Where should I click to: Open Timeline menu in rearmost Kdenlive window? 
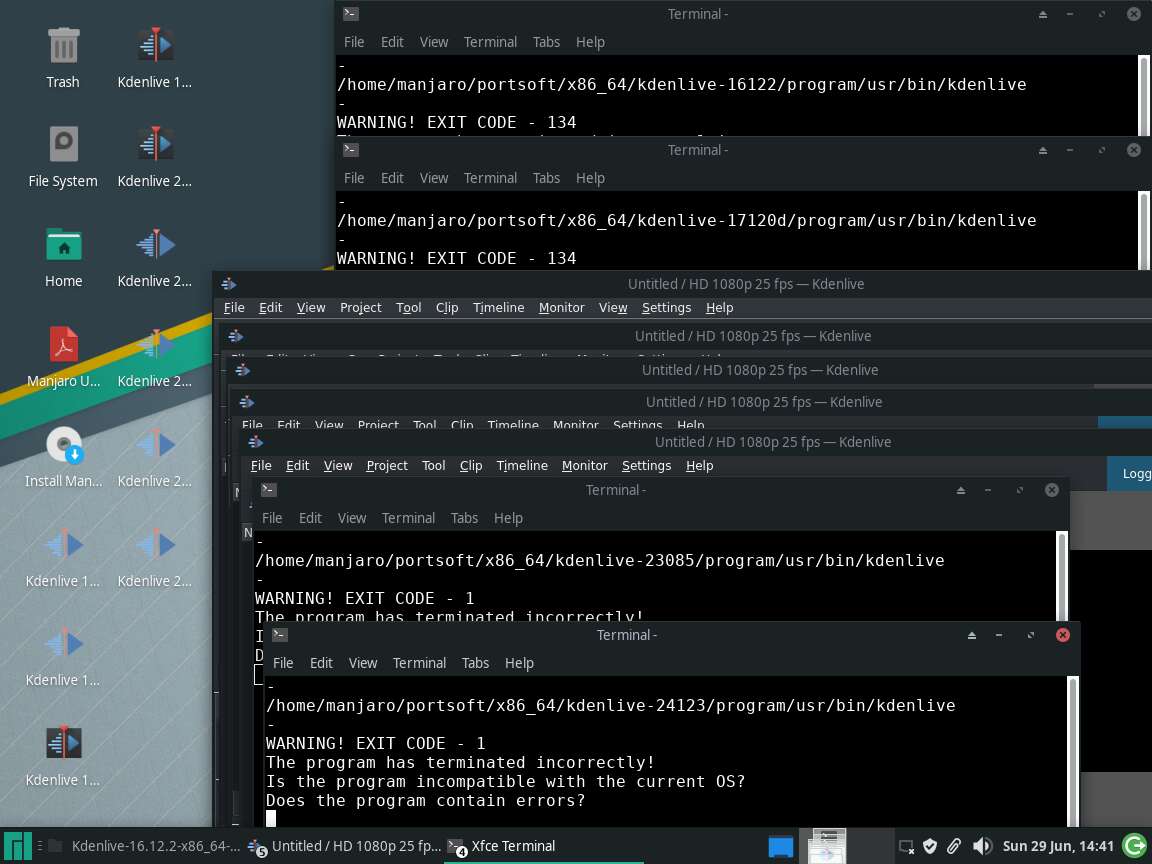[x=498, y=307]
